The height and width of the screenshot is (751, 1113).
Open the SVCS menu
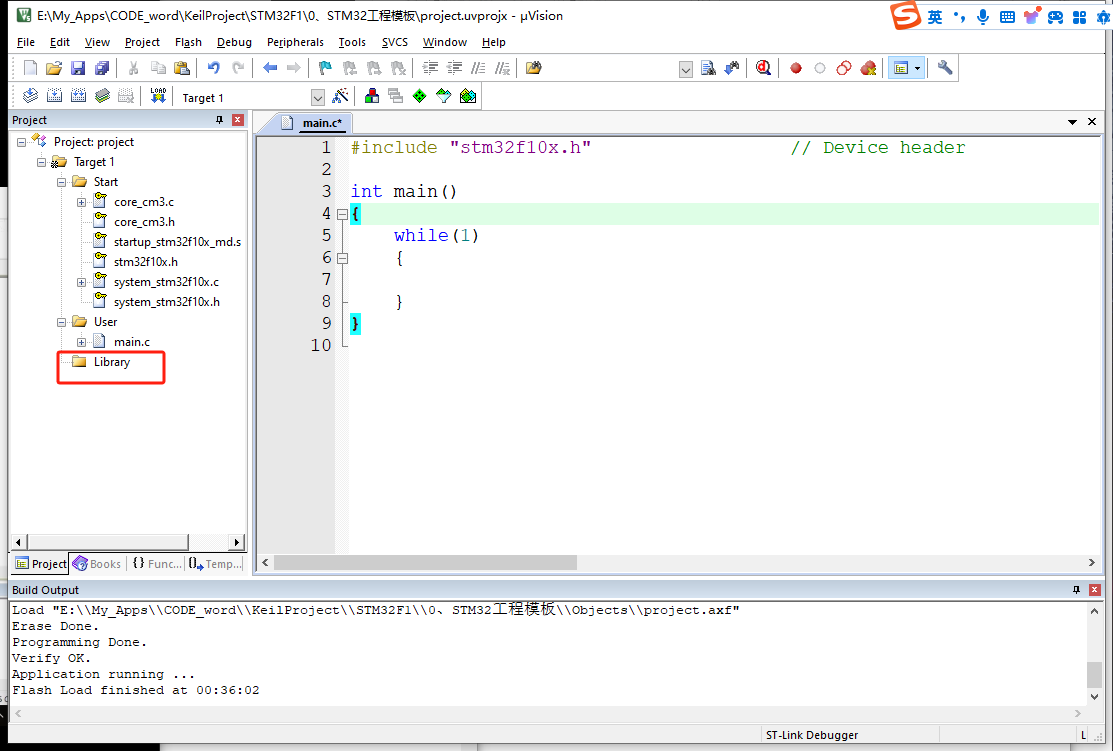tap(395, 42)
